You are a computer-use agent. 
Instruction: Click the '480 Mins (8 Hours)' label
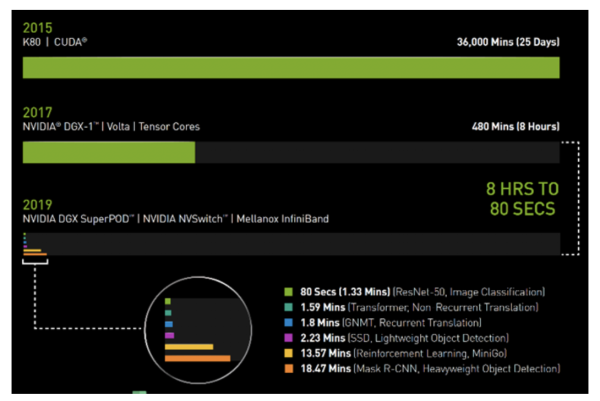(514, 127)
